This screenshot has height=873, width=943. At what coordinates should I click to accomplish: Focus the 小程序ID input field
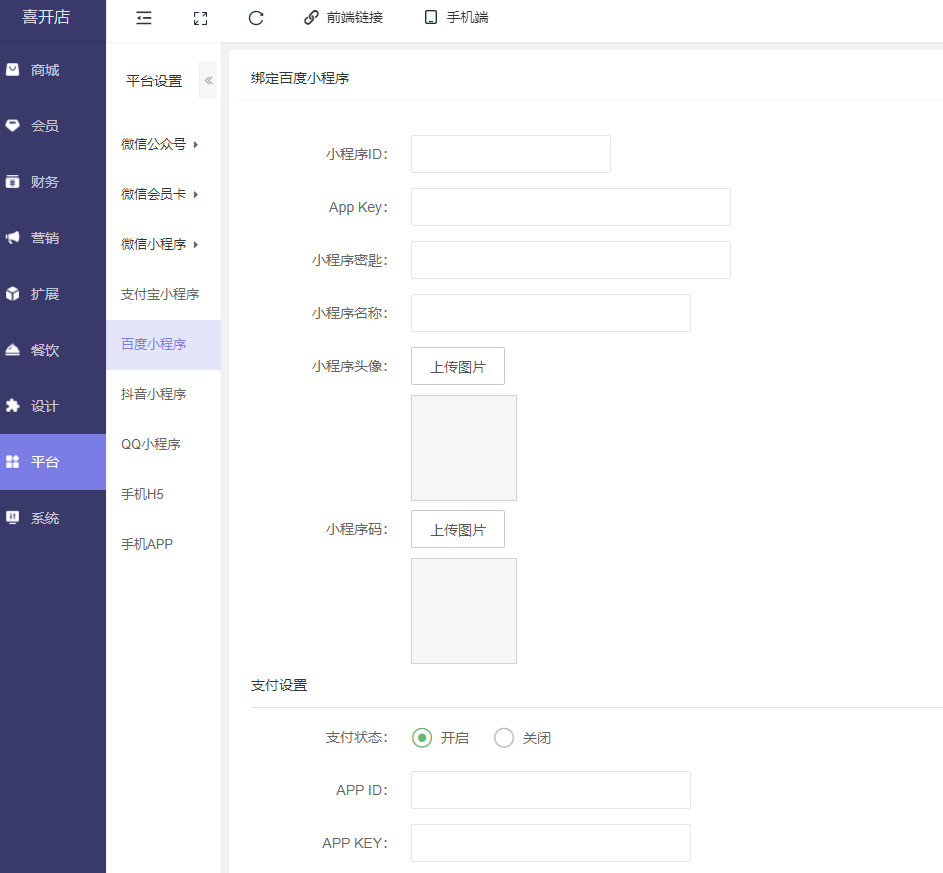[x=511, y=154]
